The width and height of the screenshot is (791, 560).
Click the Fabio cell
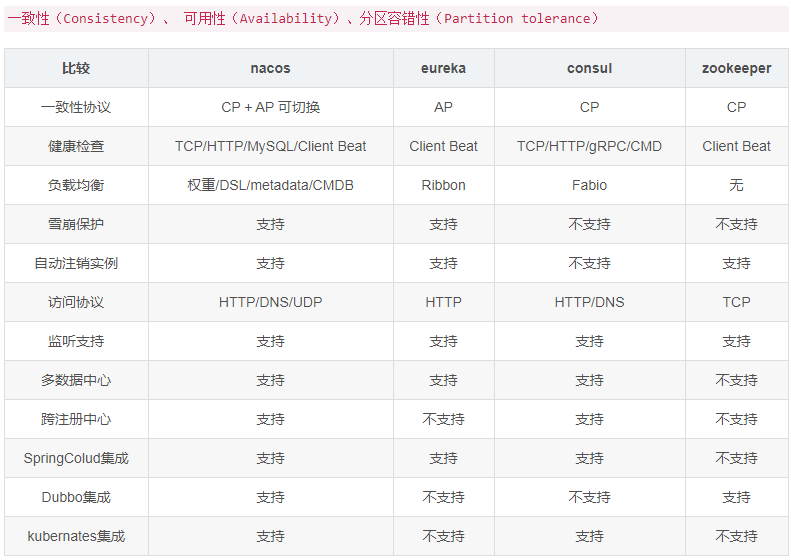point(589,185)
